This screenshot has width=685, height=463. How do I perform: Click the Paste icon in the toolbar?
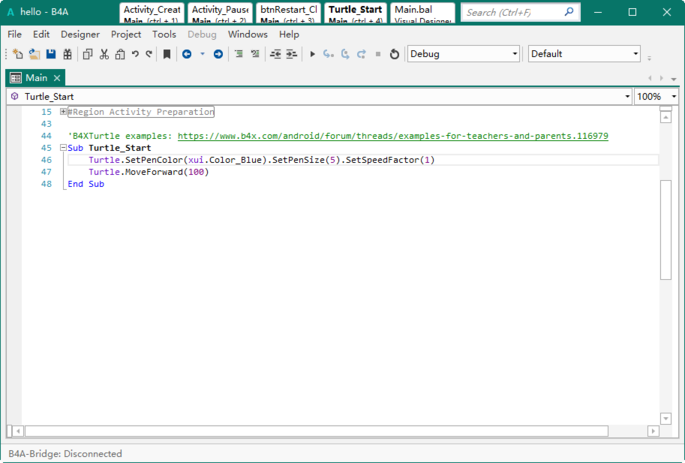(120, 54)
